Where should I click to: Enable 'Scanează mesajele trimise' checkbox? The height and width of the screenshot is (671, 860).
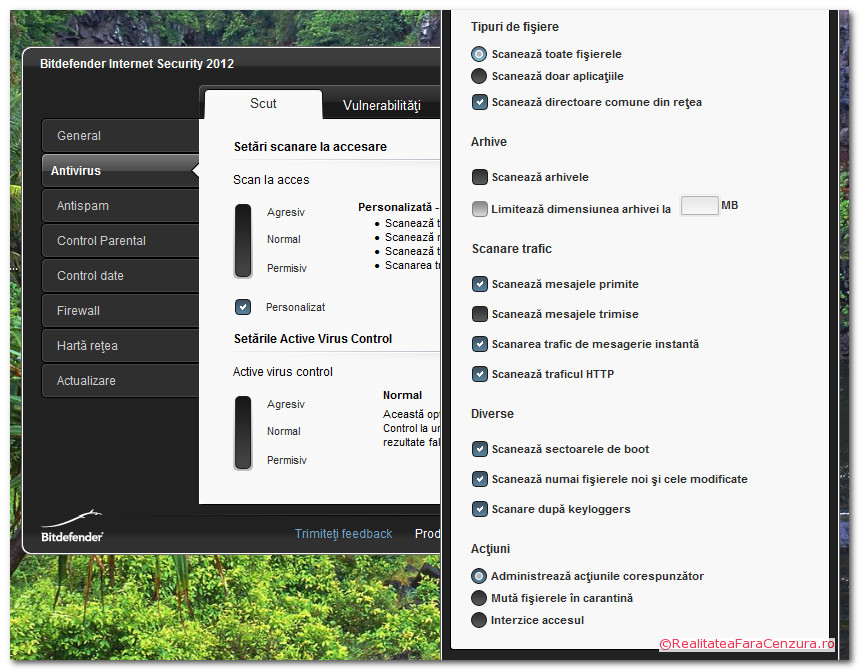(479, 314)
